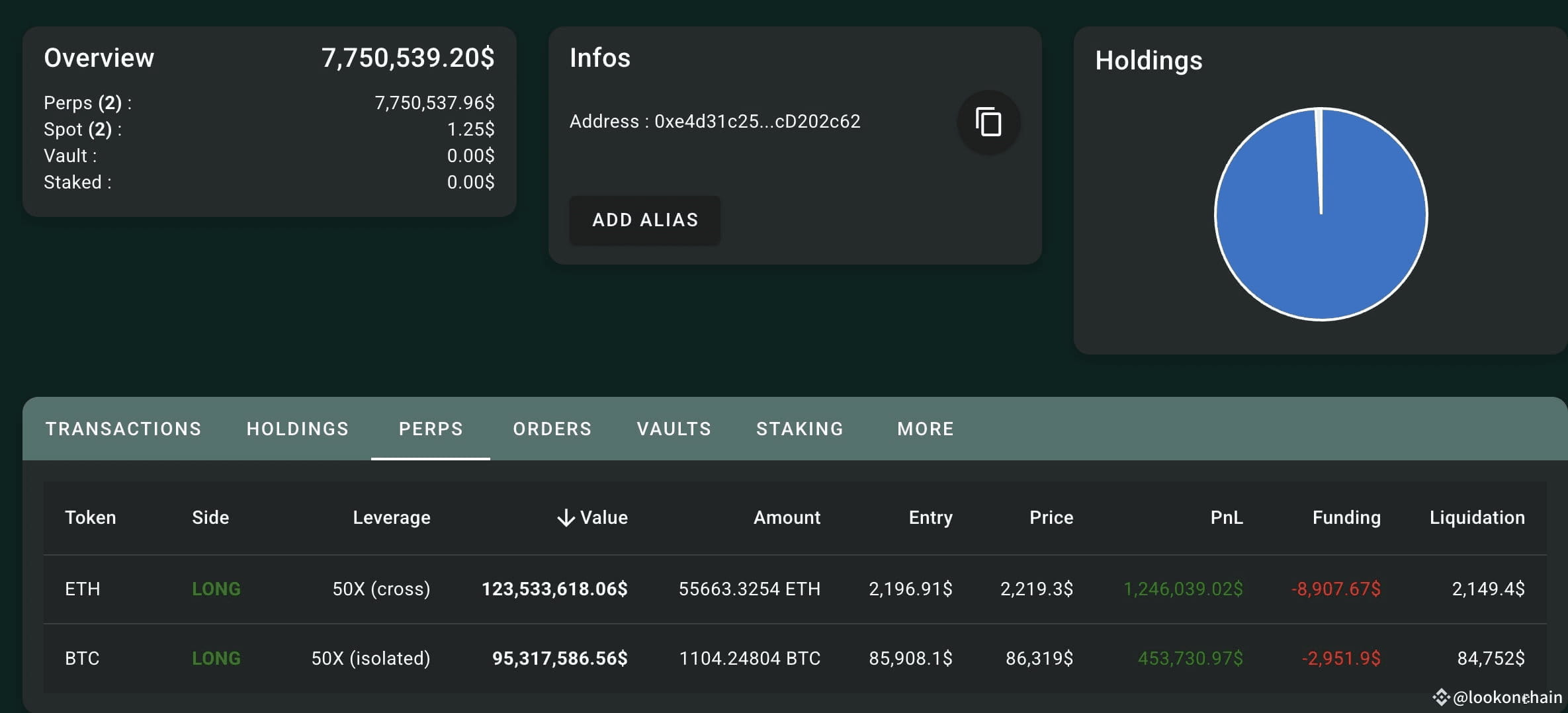This screenshot has width=1568, height=713.
Task: Click the BTC value 95,317,586.56$
Action: (x=560, y=658)
